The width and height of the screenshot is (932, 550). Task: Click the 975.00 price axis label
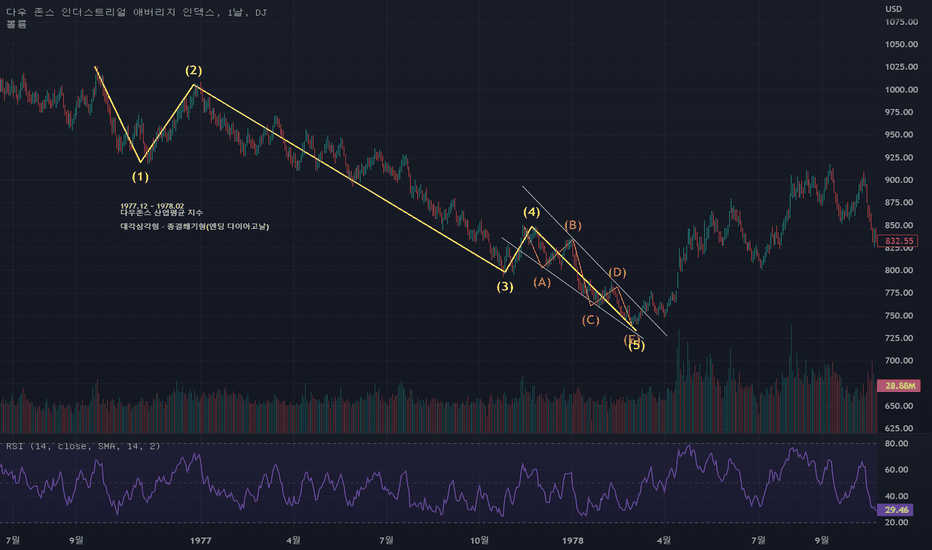click(901, 112)
